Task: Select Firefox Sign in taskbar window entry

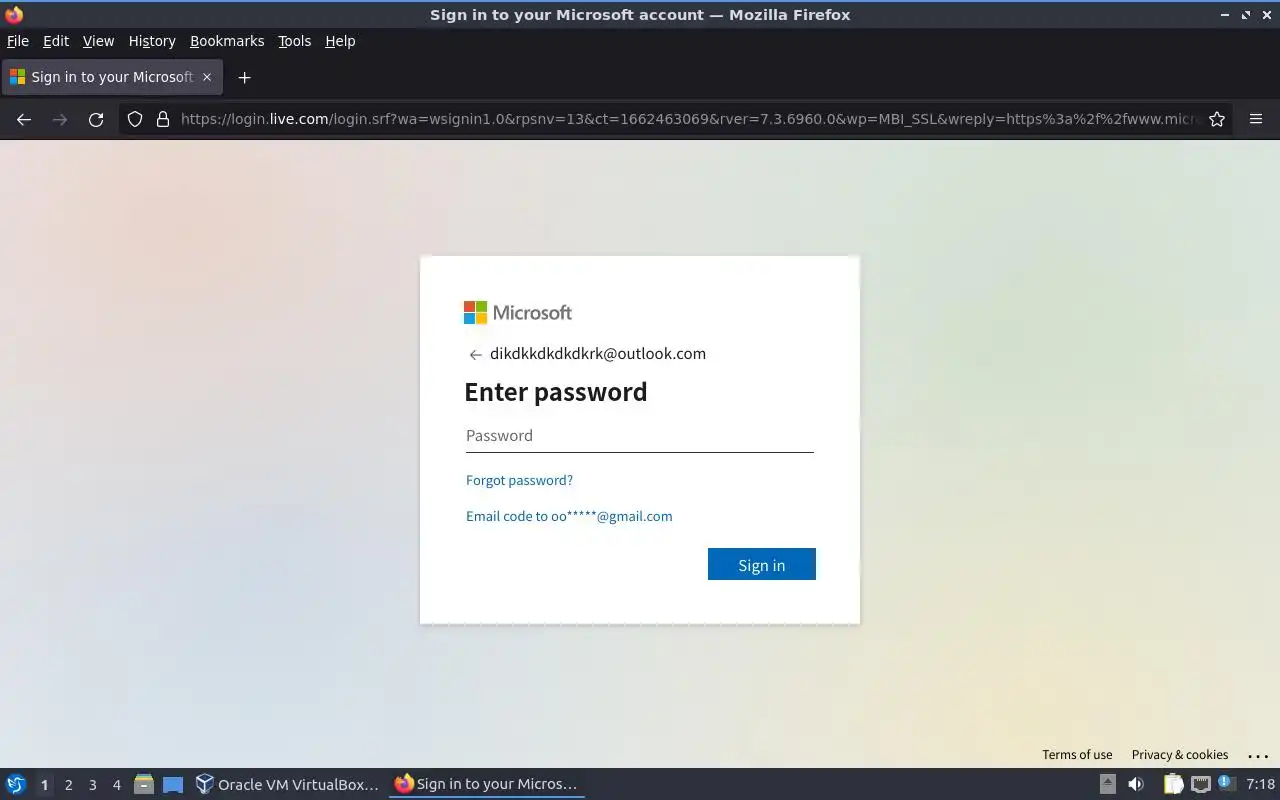Action: (x=487, y=784)
